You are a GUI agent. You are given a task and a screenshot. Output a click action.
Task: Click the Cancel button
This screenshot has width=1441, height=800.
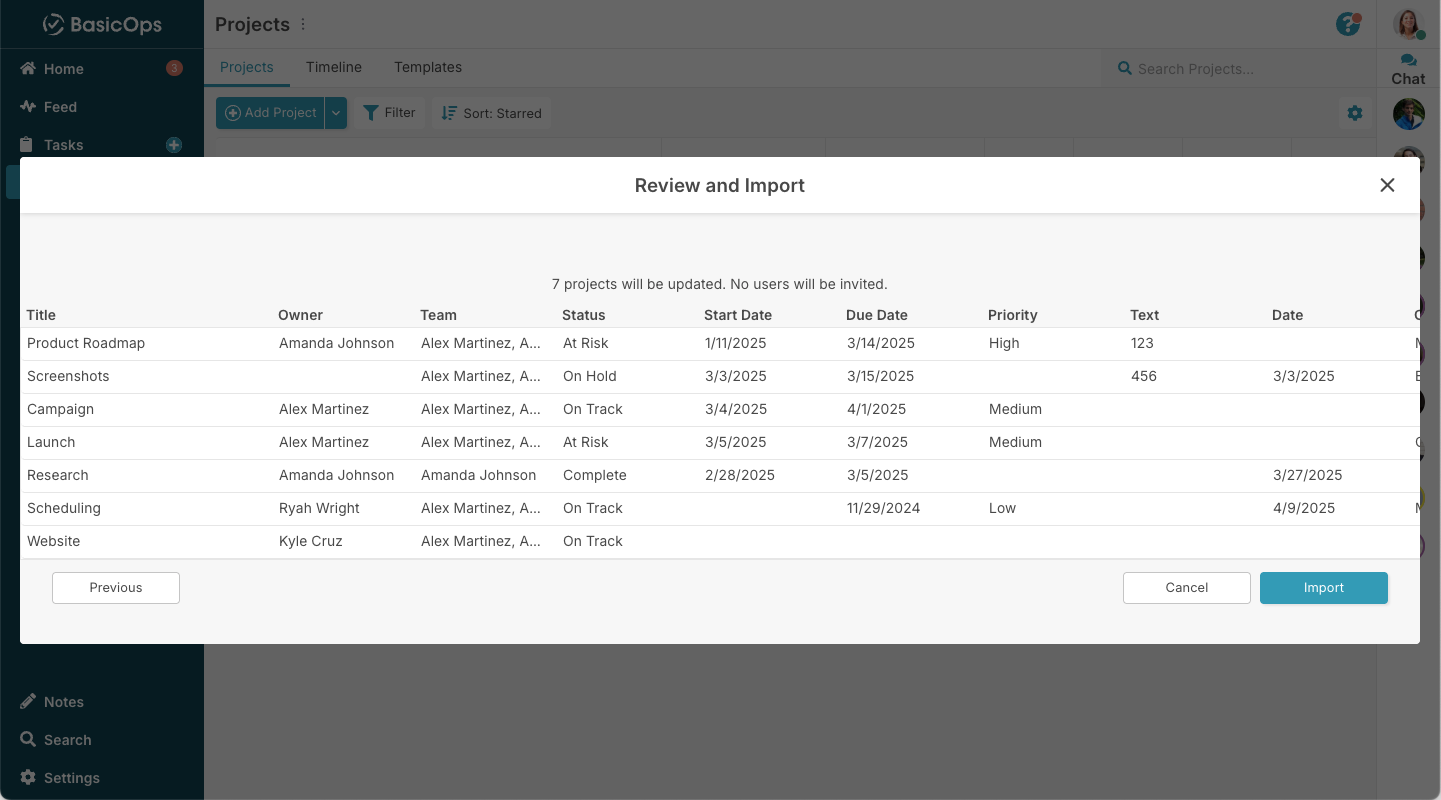tap(1186, 588)
